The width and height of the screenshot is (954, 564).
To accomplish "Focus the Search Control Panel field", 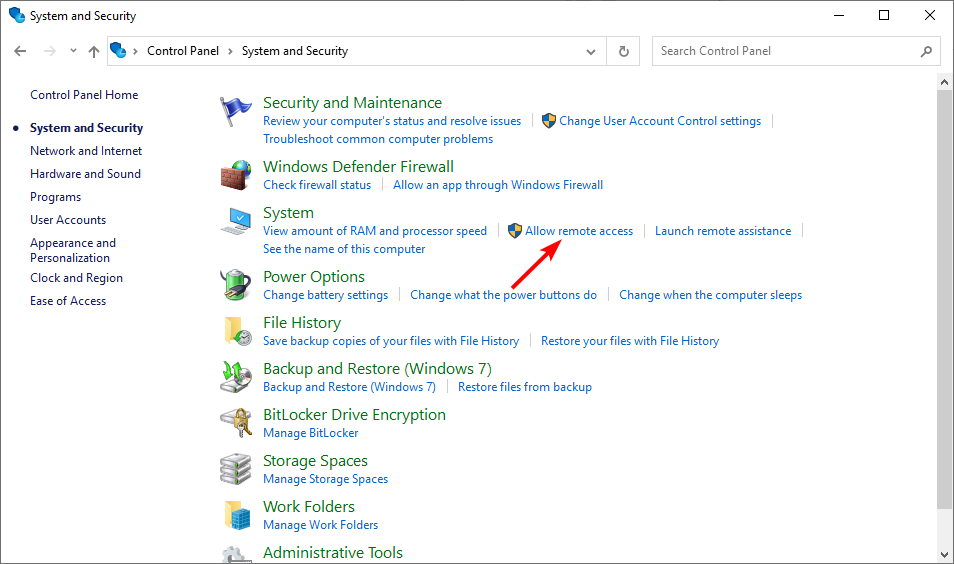I will (x=789, y=51).
